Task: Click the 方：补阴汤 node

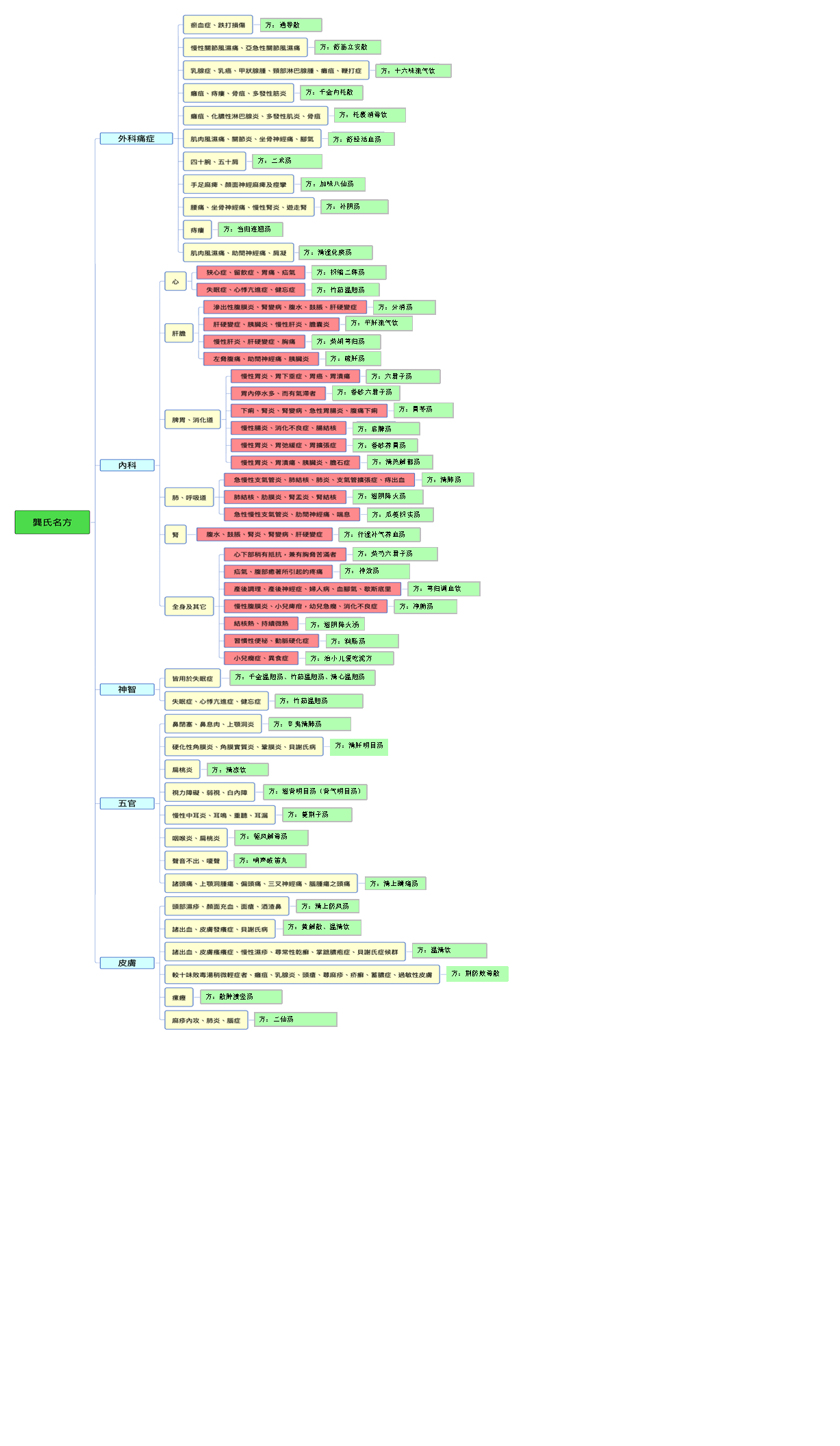Action: coord(355,207)
